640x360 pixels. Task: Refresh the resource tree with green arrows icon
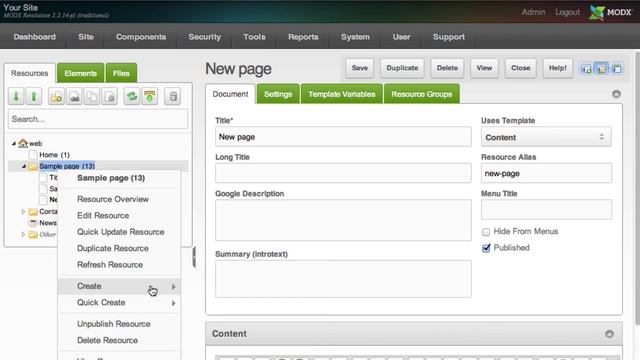[132, 97]
